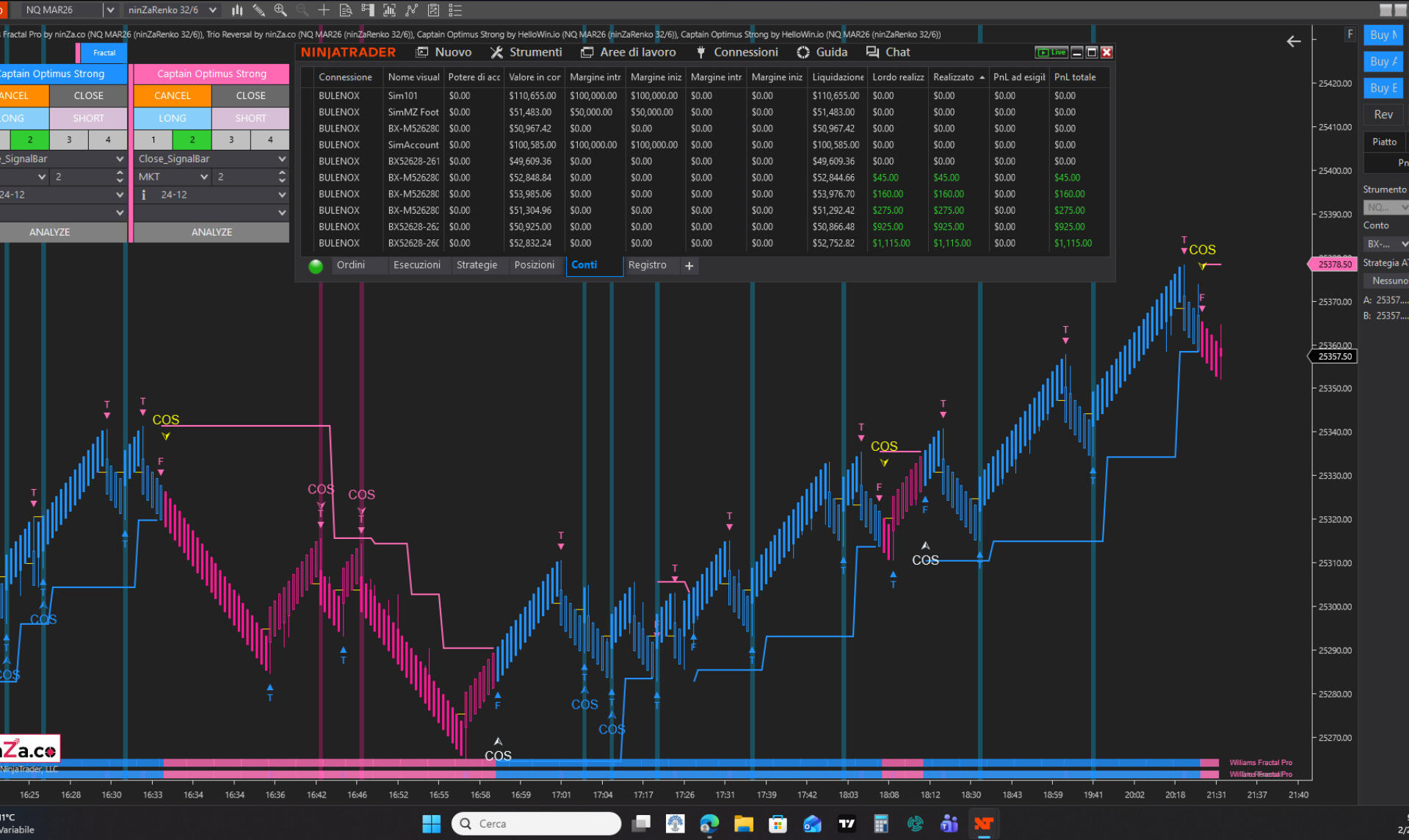The width and height of the screenshot is (1409, 840).
Task: Select quantity preset 1 in pink panel
Action: (x=153, y=140)
